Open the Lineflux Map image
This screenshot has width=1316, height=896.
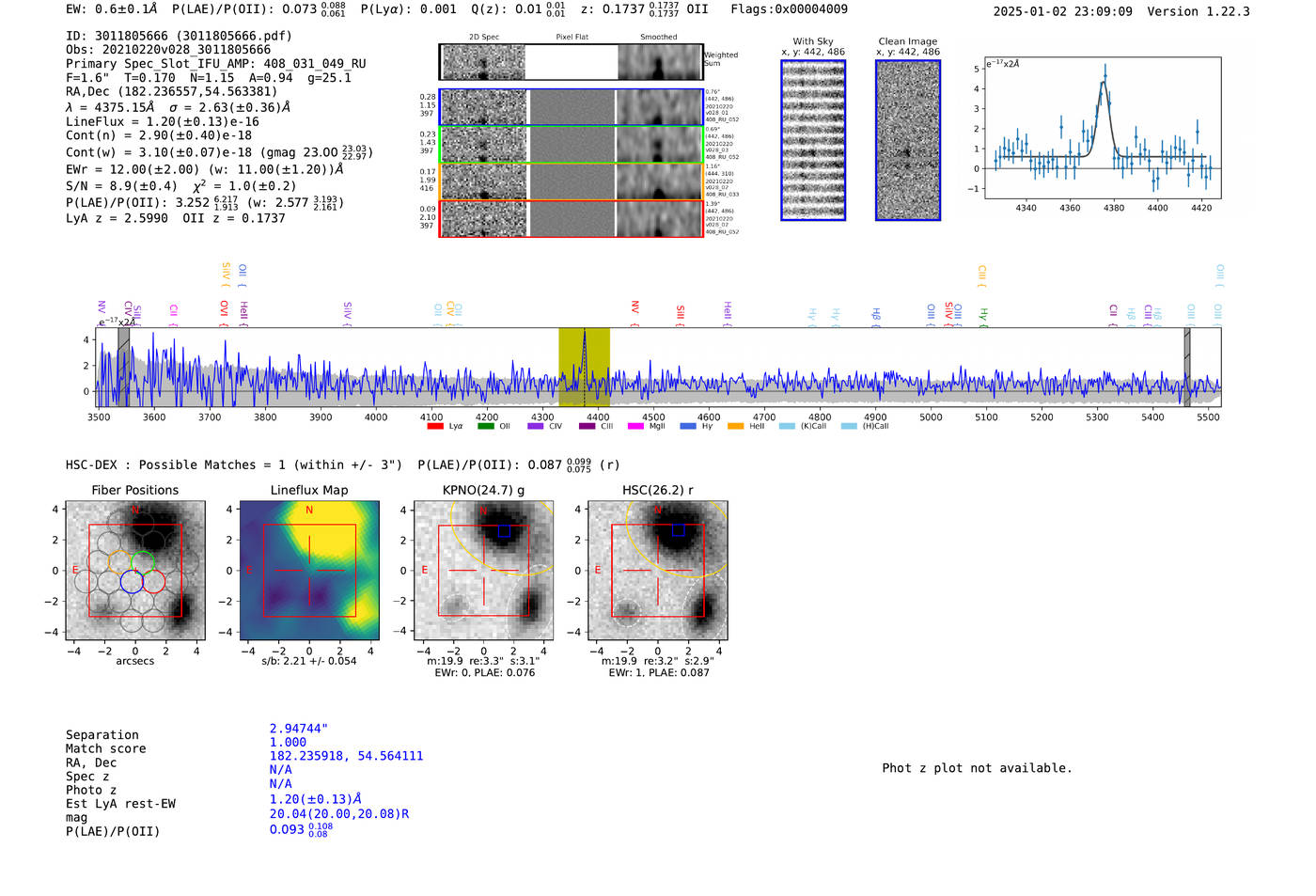309,571
